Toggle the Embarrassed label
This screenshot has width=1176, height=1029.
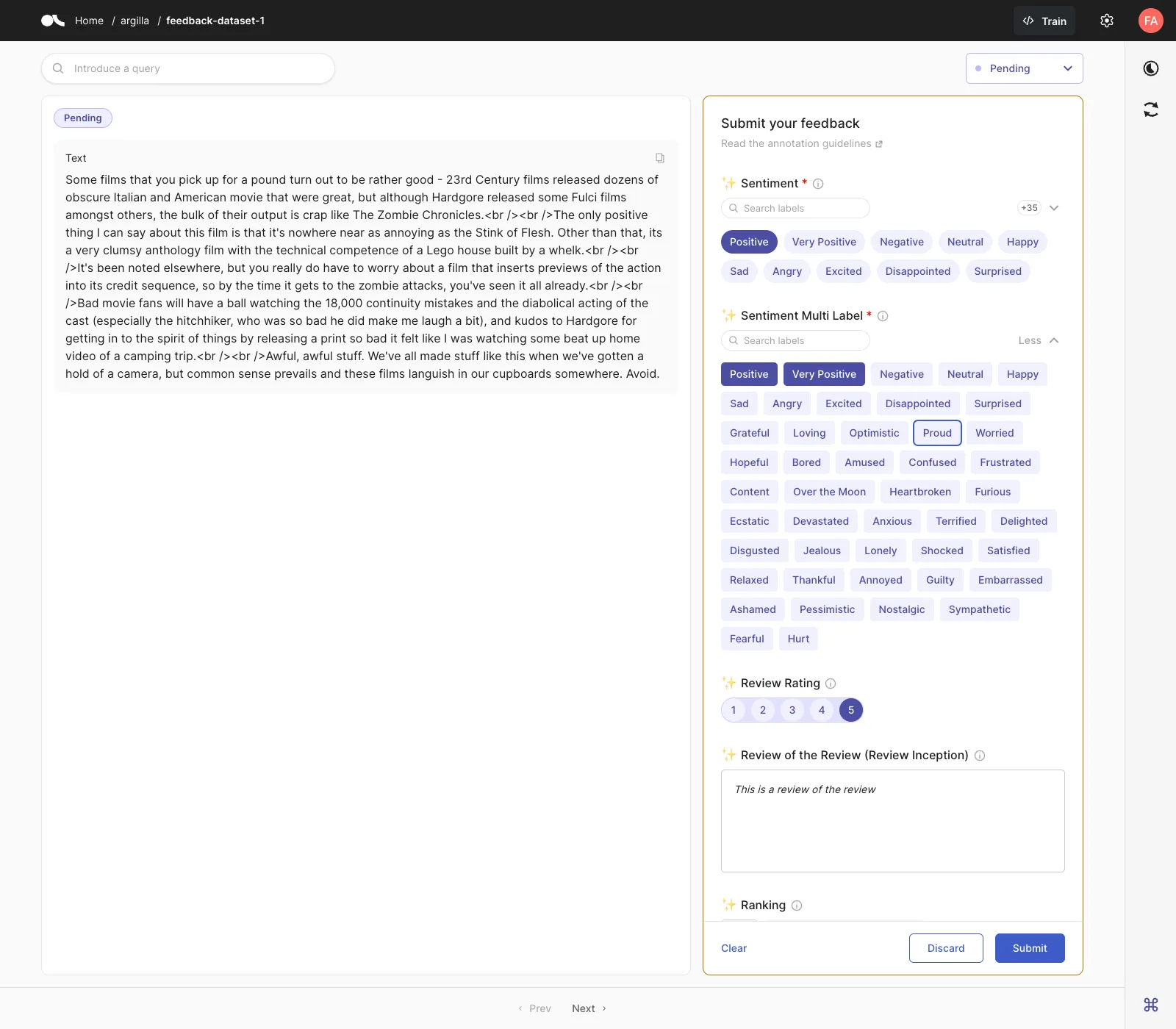tap(1010, 580)
